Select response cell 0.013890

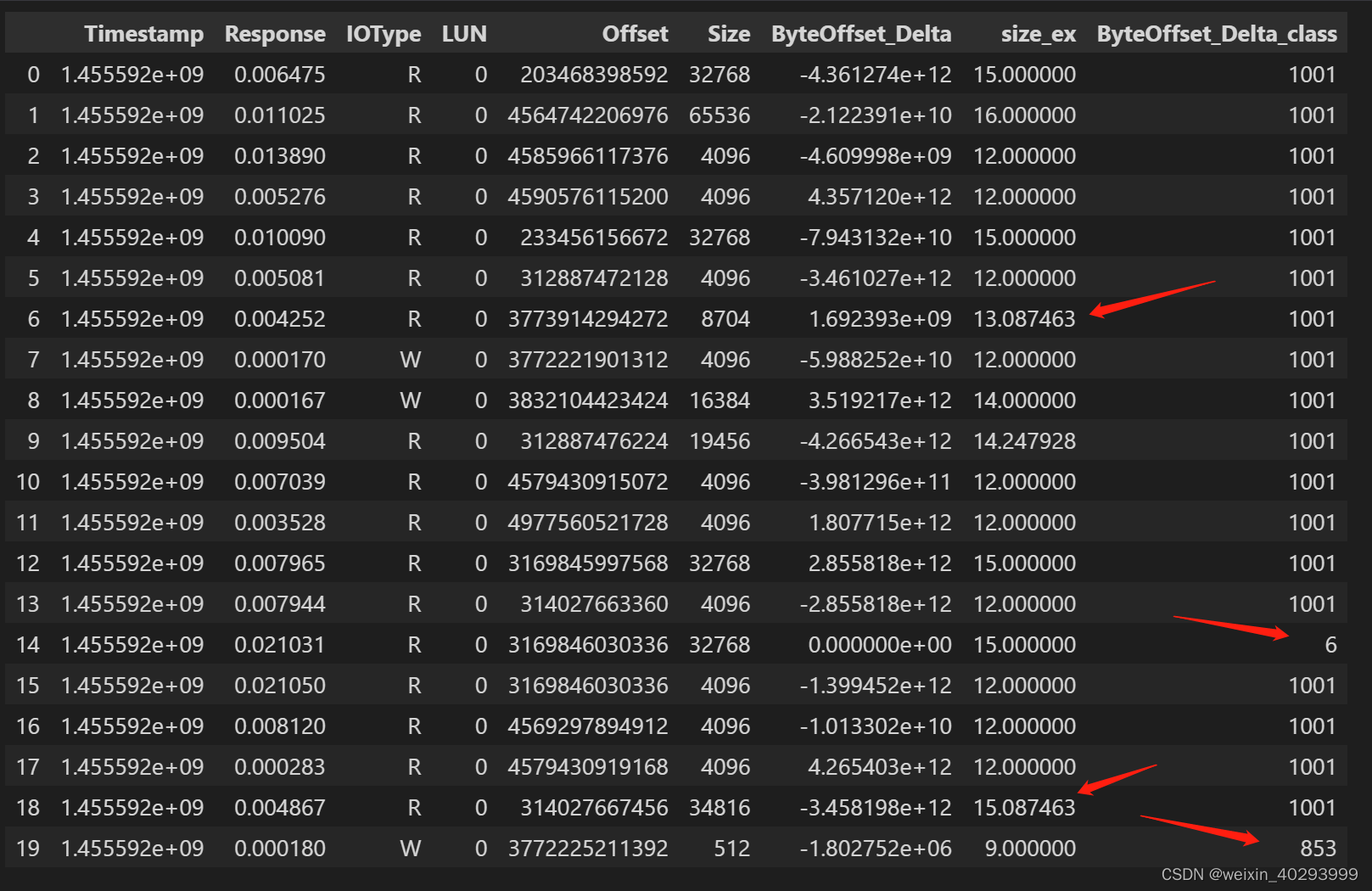coord(280,156)
